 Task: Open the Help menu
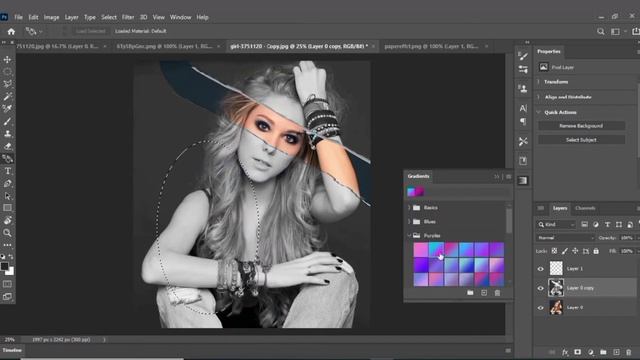click(x=202, y=17)
